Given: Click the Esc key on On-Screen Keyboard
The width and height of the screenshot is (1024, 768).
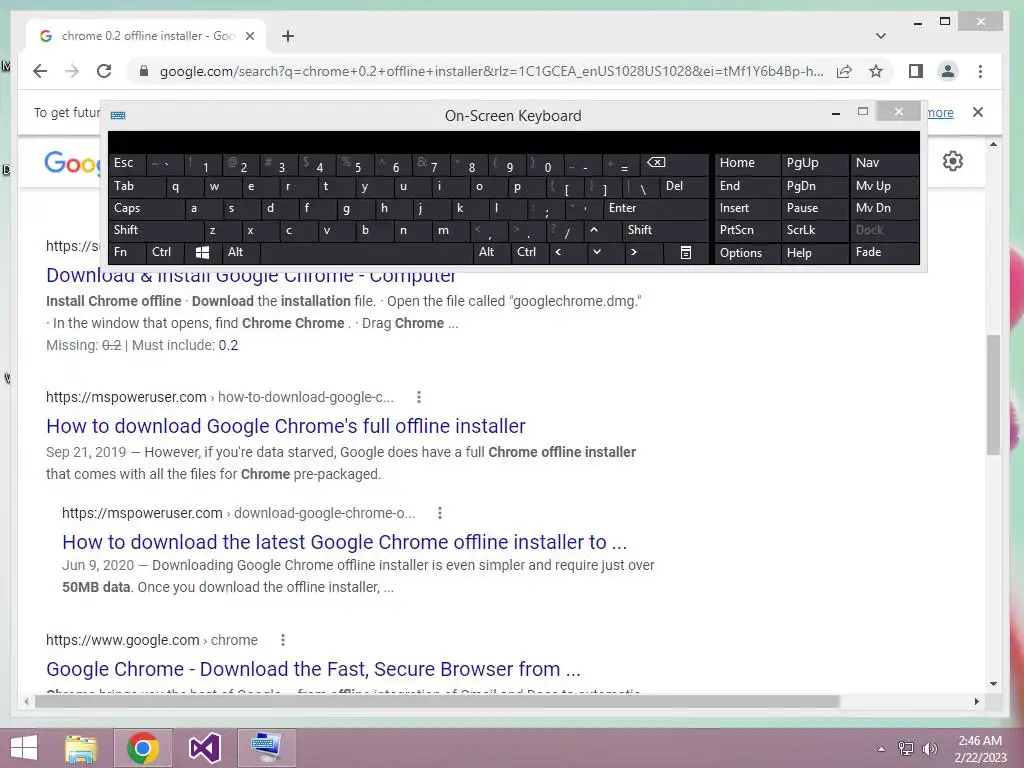Looking at the screenshot, I should coord(127,163).
